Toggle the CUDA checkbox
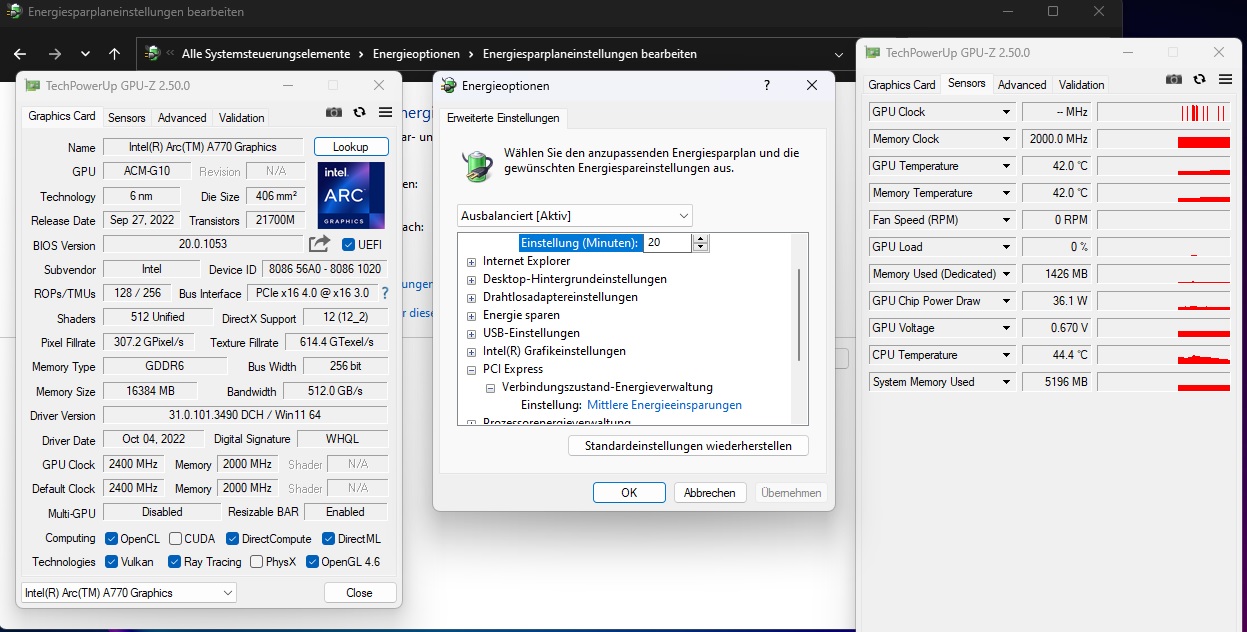Image resolution: width=1247 pixels, height=632 pixels. 174,538
